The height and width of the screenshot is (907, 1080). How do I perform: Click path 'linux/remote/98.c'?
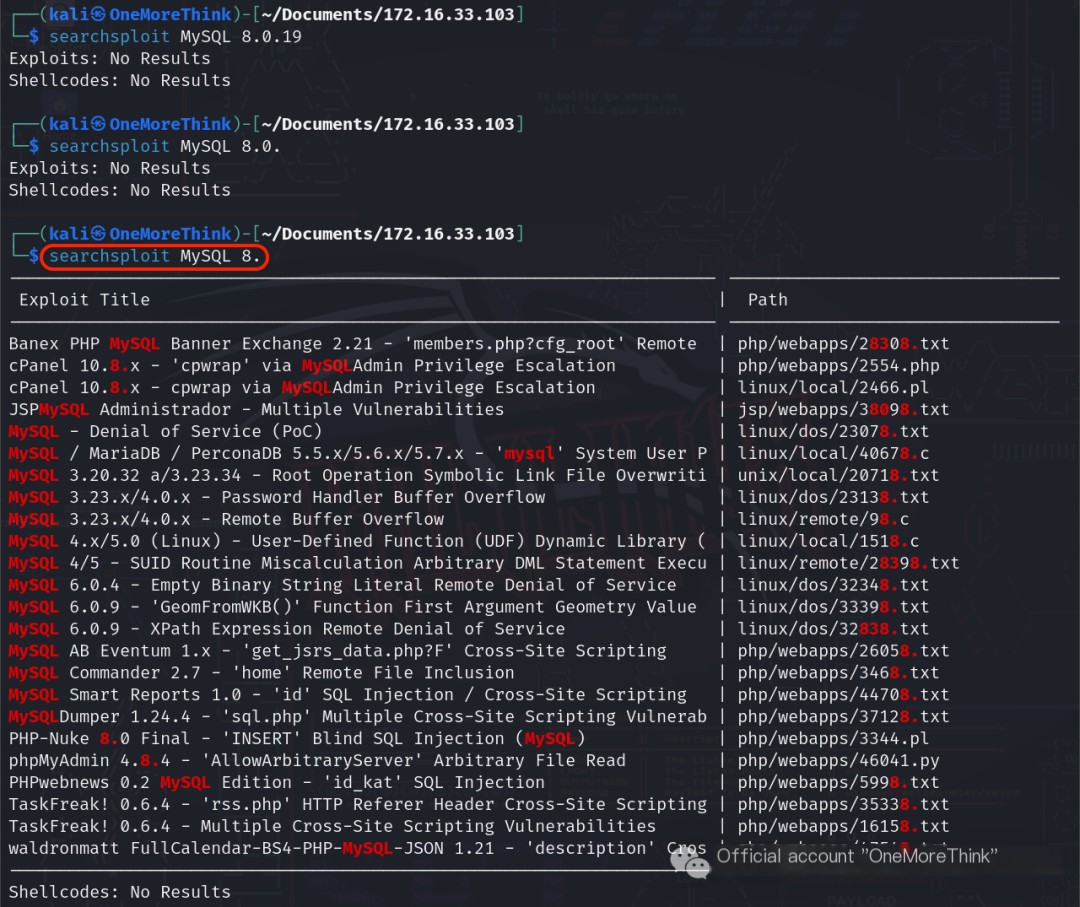point(823,520)
